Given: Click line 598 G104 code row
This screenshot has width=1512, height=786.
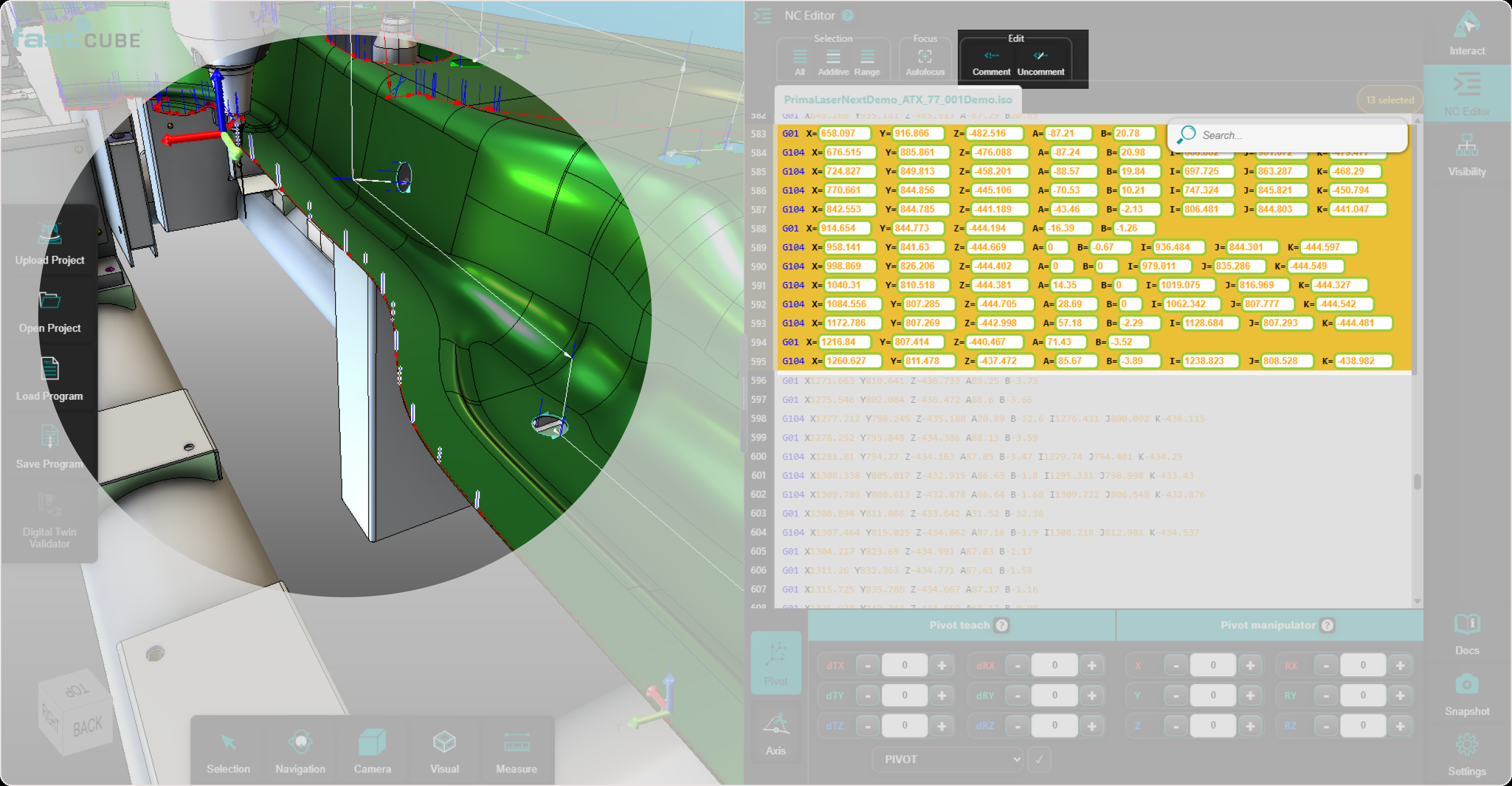Looking at the screenshot, I should click(x=994, y=419).
